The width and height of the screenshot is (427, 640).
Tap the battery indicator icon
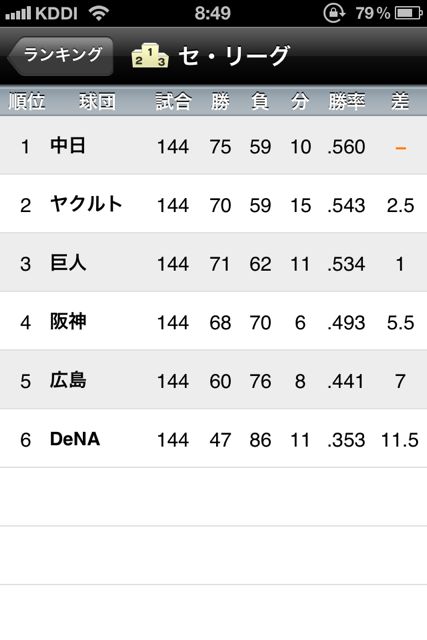point(409,13)
